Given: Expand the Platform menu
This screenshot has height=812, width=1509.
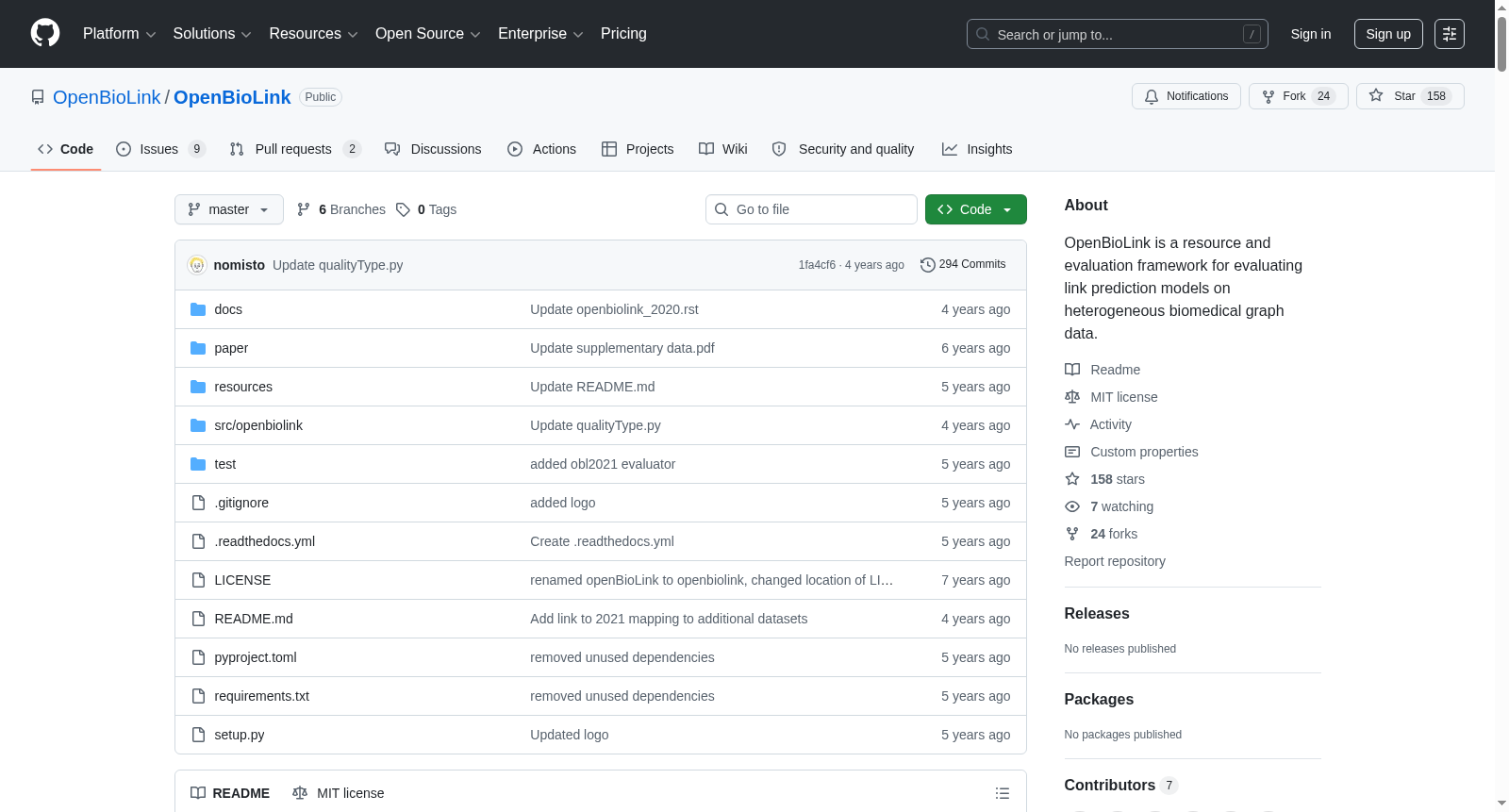Looking at the screenshot, I should pyautogui.click(x=120, y=34).
